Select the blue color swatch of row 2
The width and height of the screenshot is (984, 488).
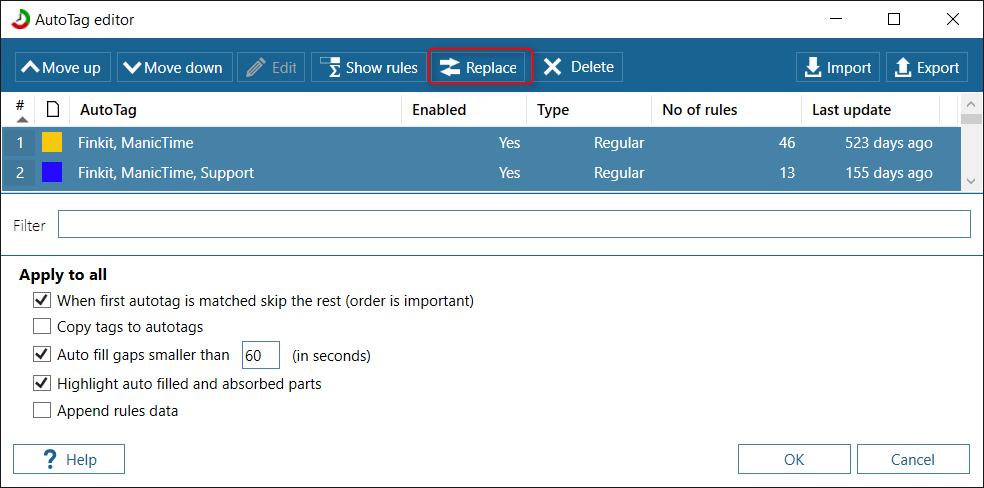point(52,173)
